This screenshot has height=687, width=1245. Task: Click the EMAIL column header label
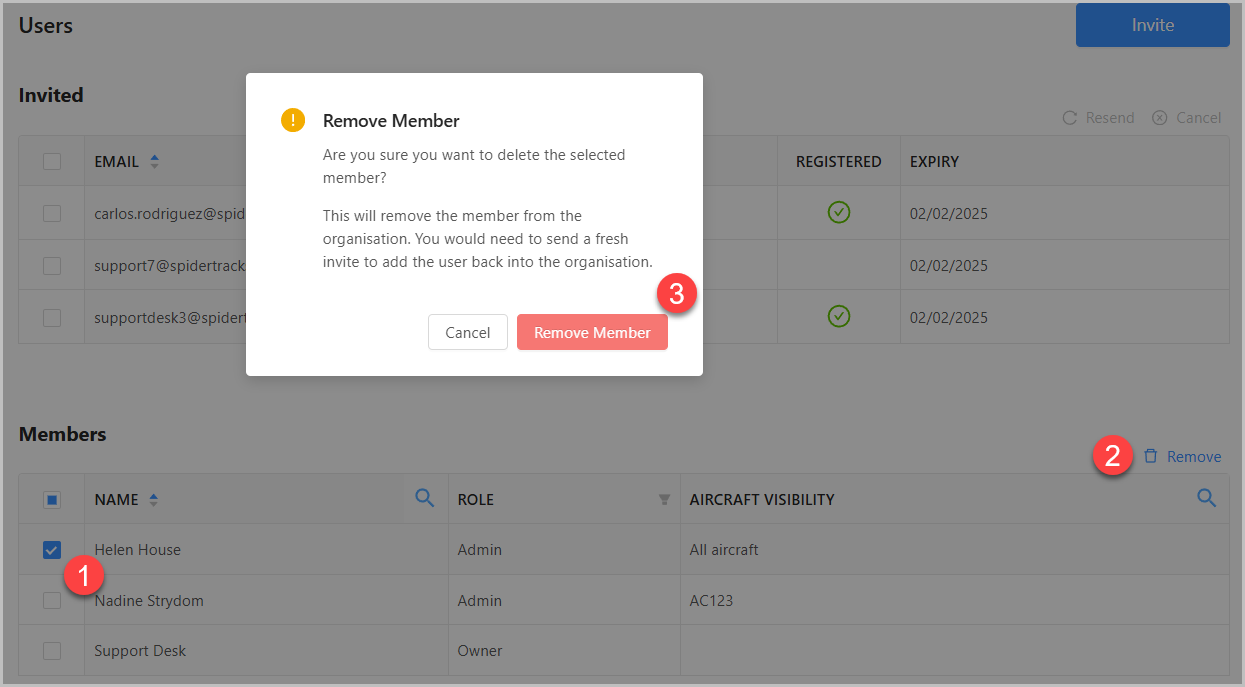117,161
